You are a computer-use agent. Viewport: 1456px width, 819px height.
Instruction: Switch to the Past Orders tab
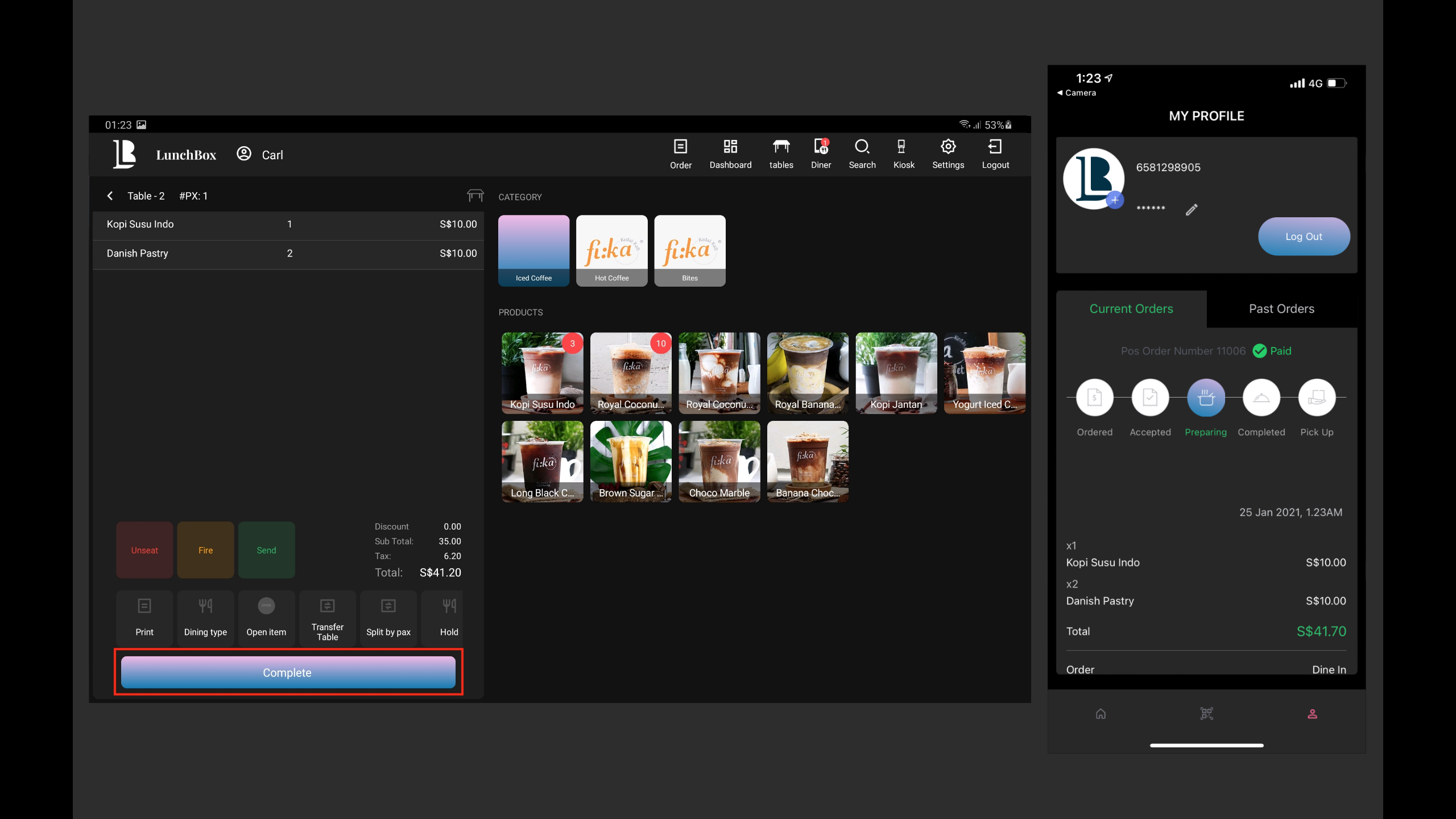(1281, 309)
